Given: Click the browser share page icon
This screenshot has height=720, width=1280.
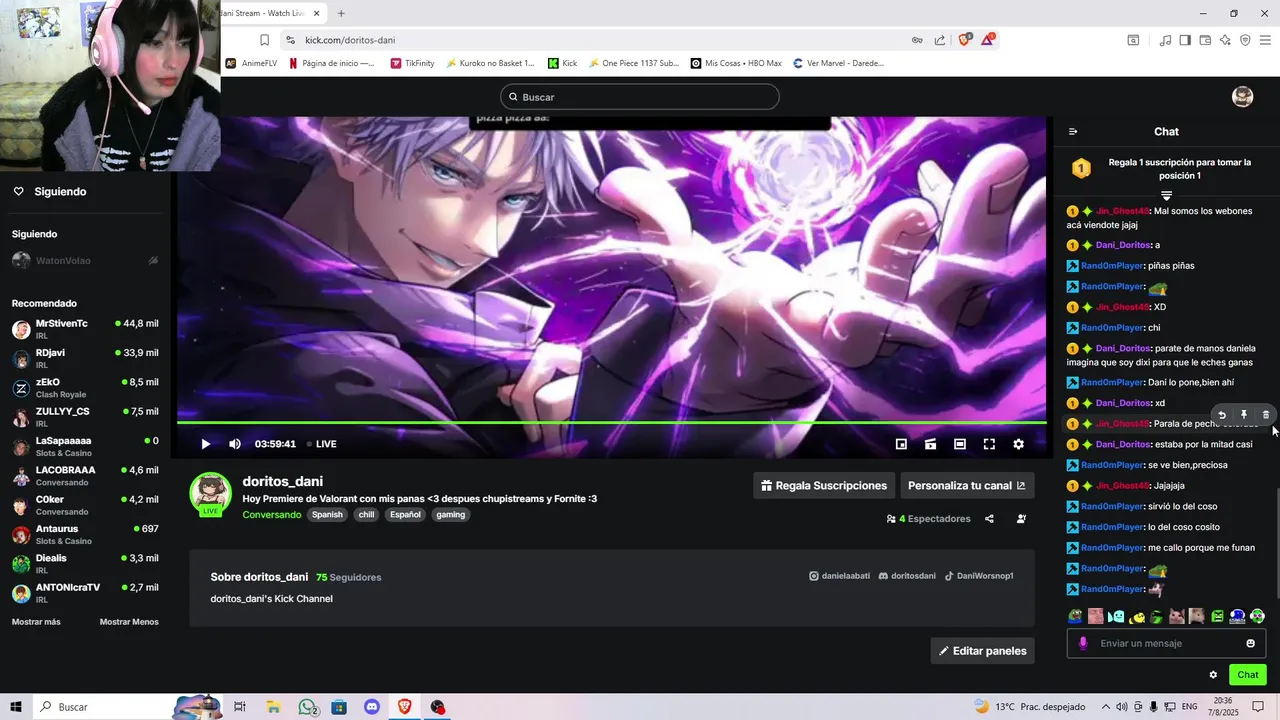Looking at the screenshot, I should pos(940,40).
